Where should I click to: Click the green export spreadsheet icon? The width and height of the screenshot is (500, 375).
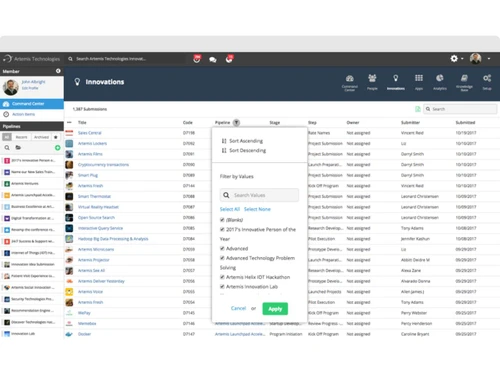click(417, 109)
